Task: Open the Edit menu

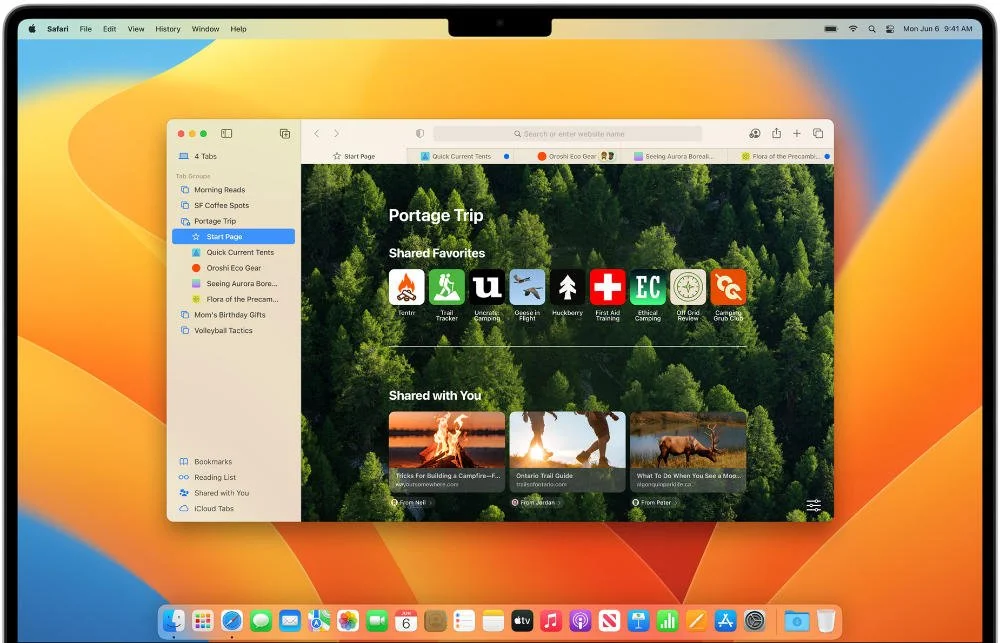Action: [110, 29]
